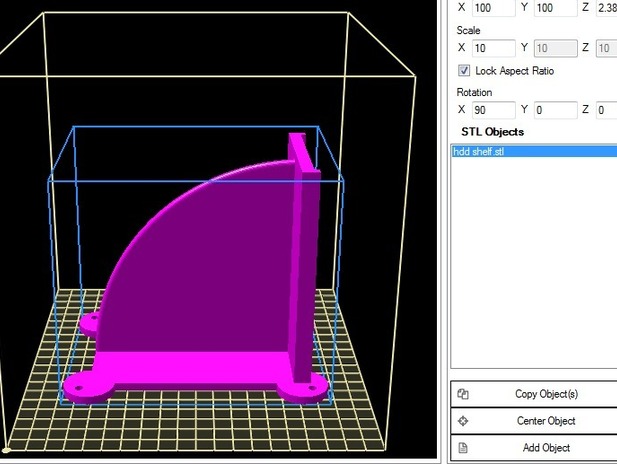Click the position X field showing 100

493,8
